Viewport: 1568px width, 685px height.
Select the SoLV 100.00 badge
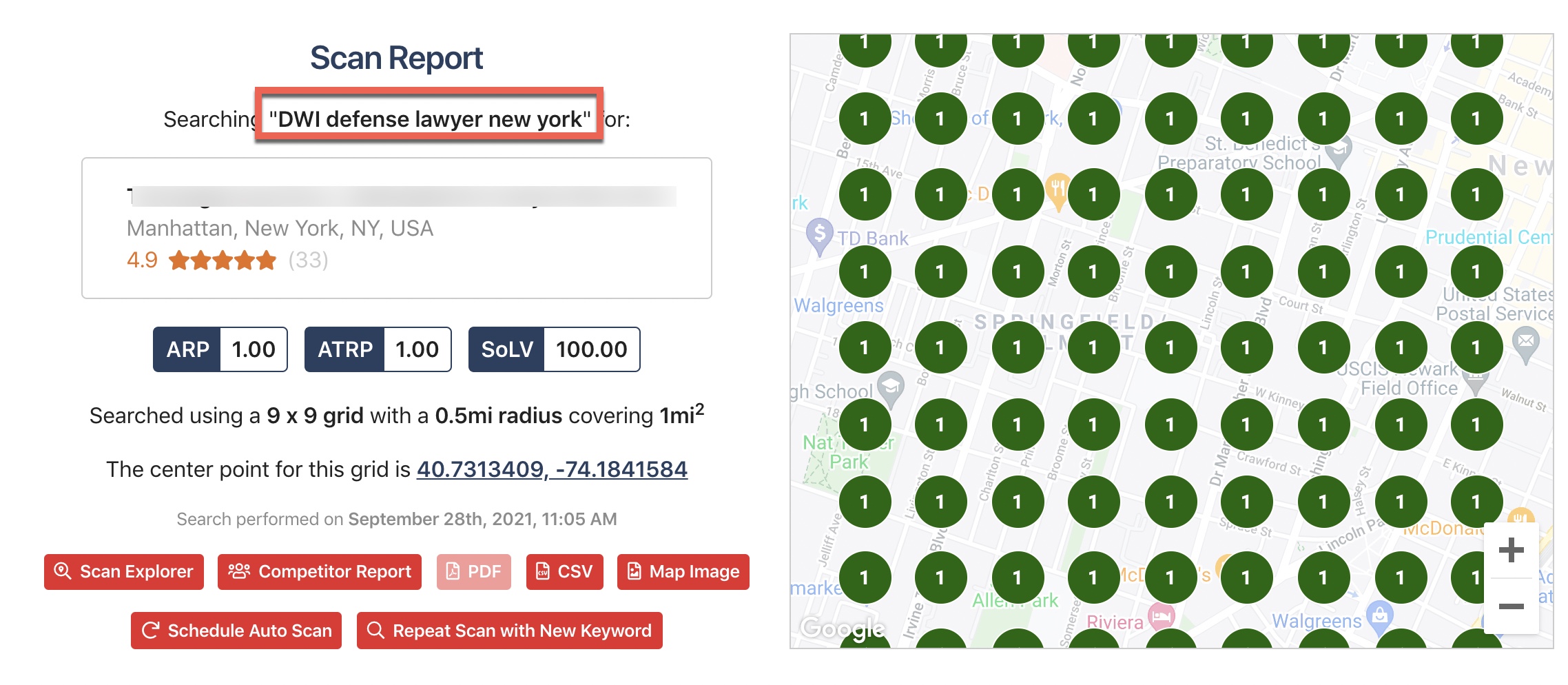tap(554, 349)
